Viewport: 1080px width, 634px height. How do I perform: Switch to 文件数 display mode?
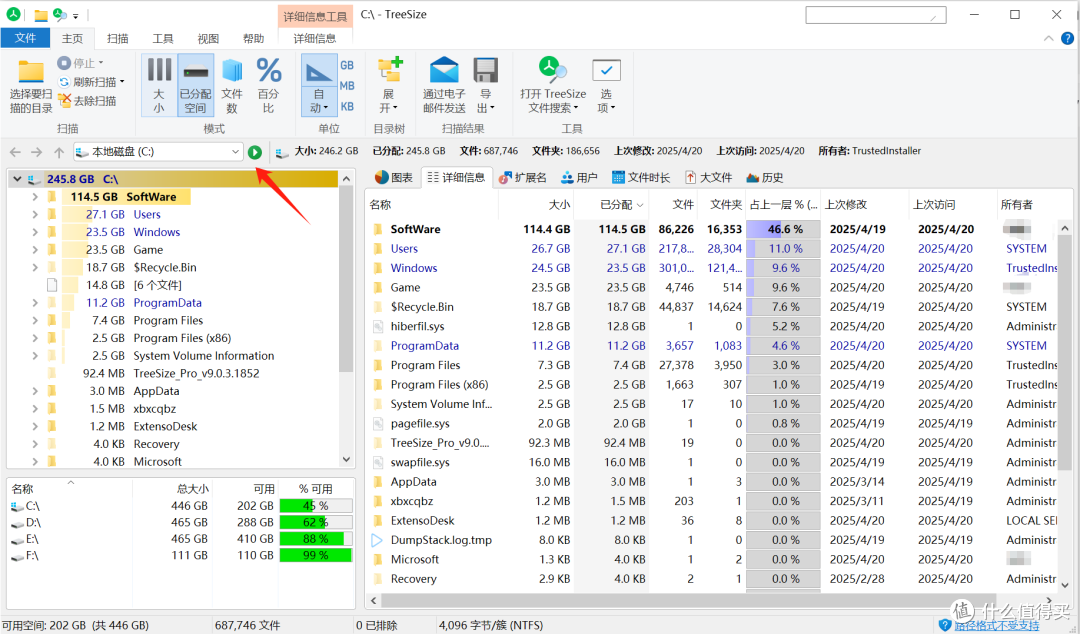(x=232, y=85)
